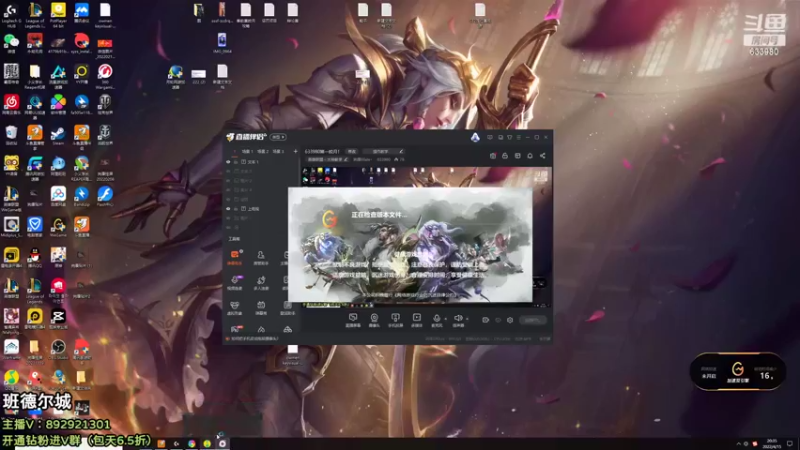This screenshot has height=450, width=800.
Task: Open the Chrome taskbar icon
Action: [x=191, y=444]
